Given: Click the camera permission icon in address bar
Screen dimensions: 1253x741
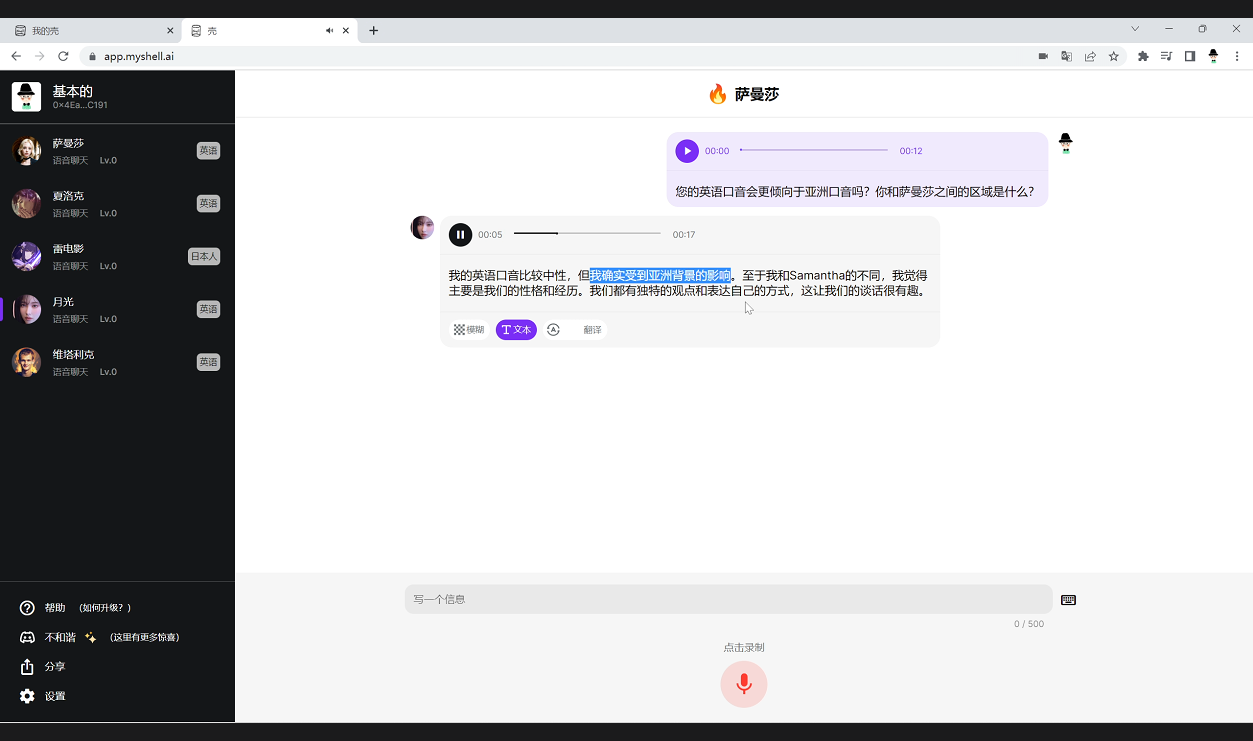Looking at the screenshot, I should point(1043,56).
